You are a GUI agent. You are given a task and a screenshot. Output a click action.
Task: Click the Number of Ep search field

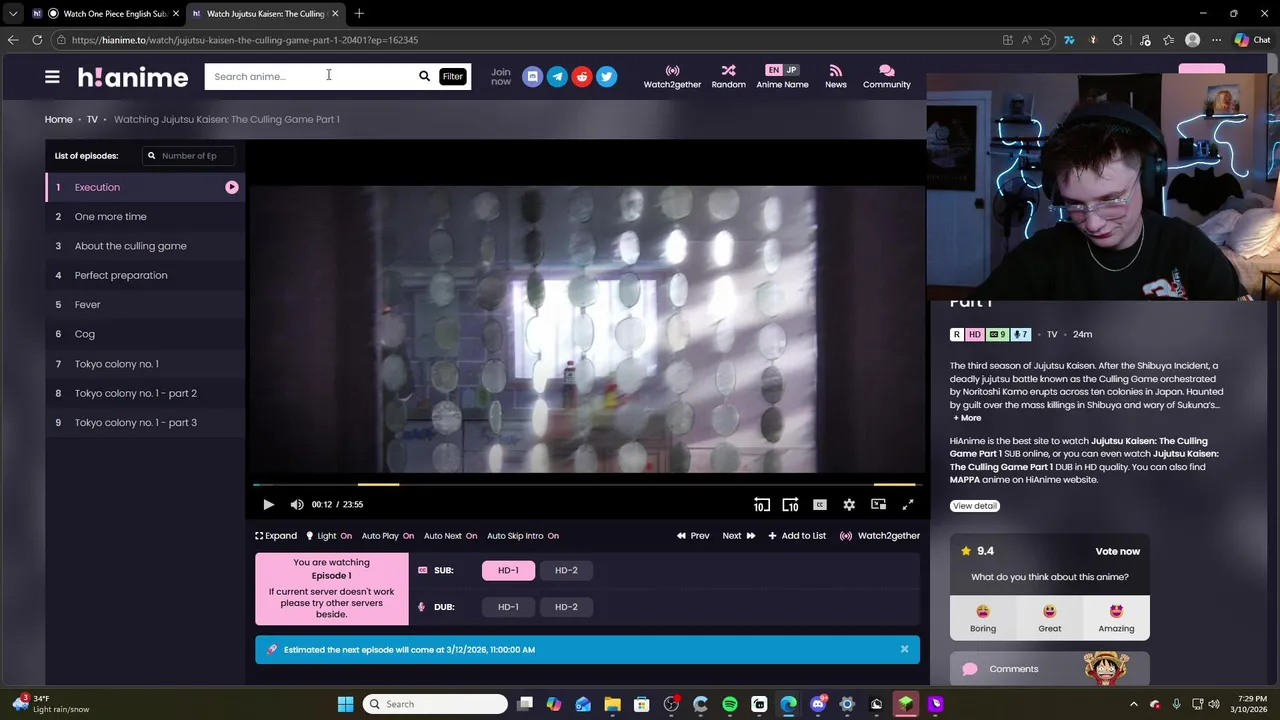[189, 156]
